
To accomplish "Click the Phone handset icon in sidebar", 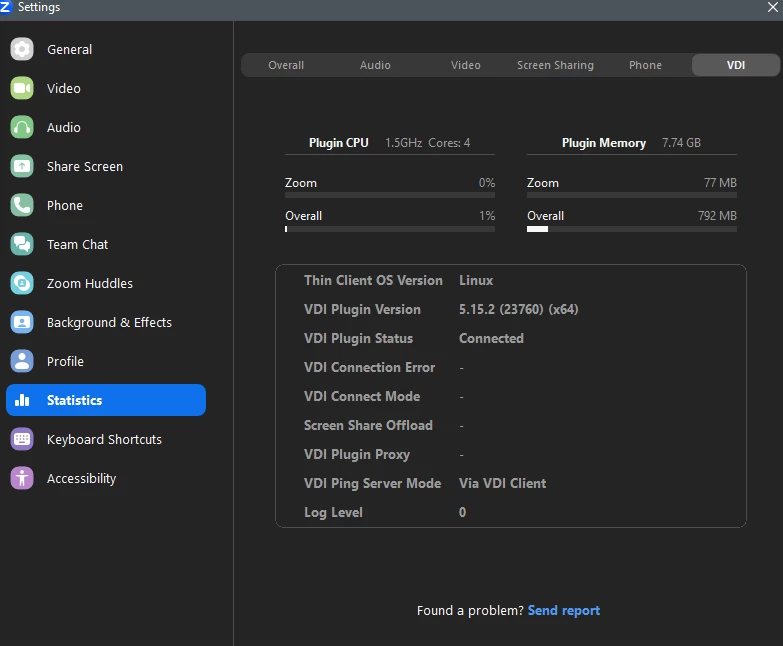I will 22,205.
